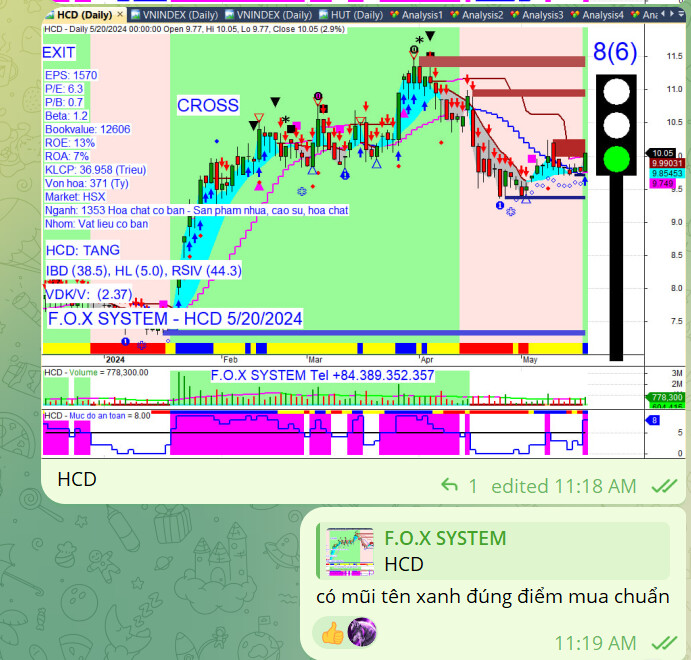This screenshot has height=660, width=691.
Task: Click the EPS: 1570 text
Action: (x=71, y=75)
